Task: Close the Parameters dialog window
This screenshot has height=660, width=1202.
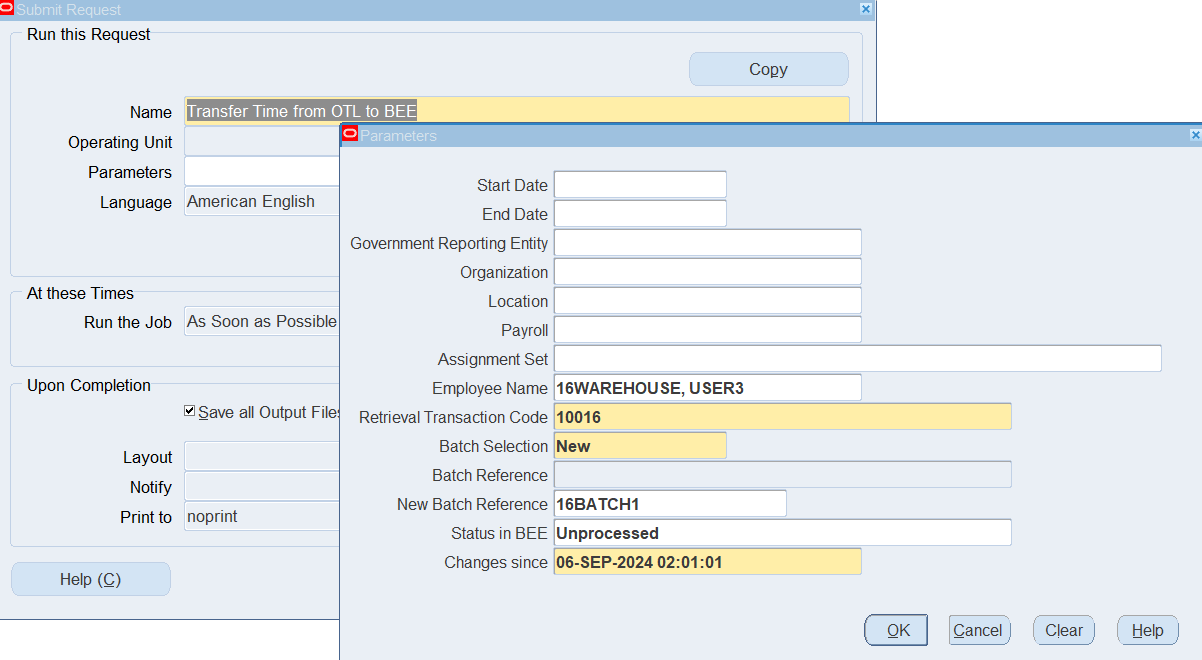Action: [x=1195, y=135]
